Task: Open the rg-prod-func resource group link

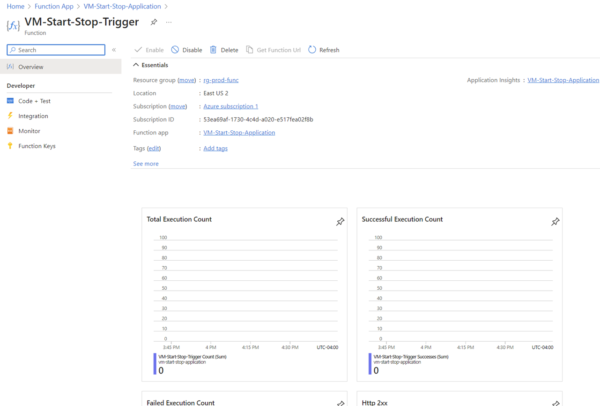Action: point(221,80)
